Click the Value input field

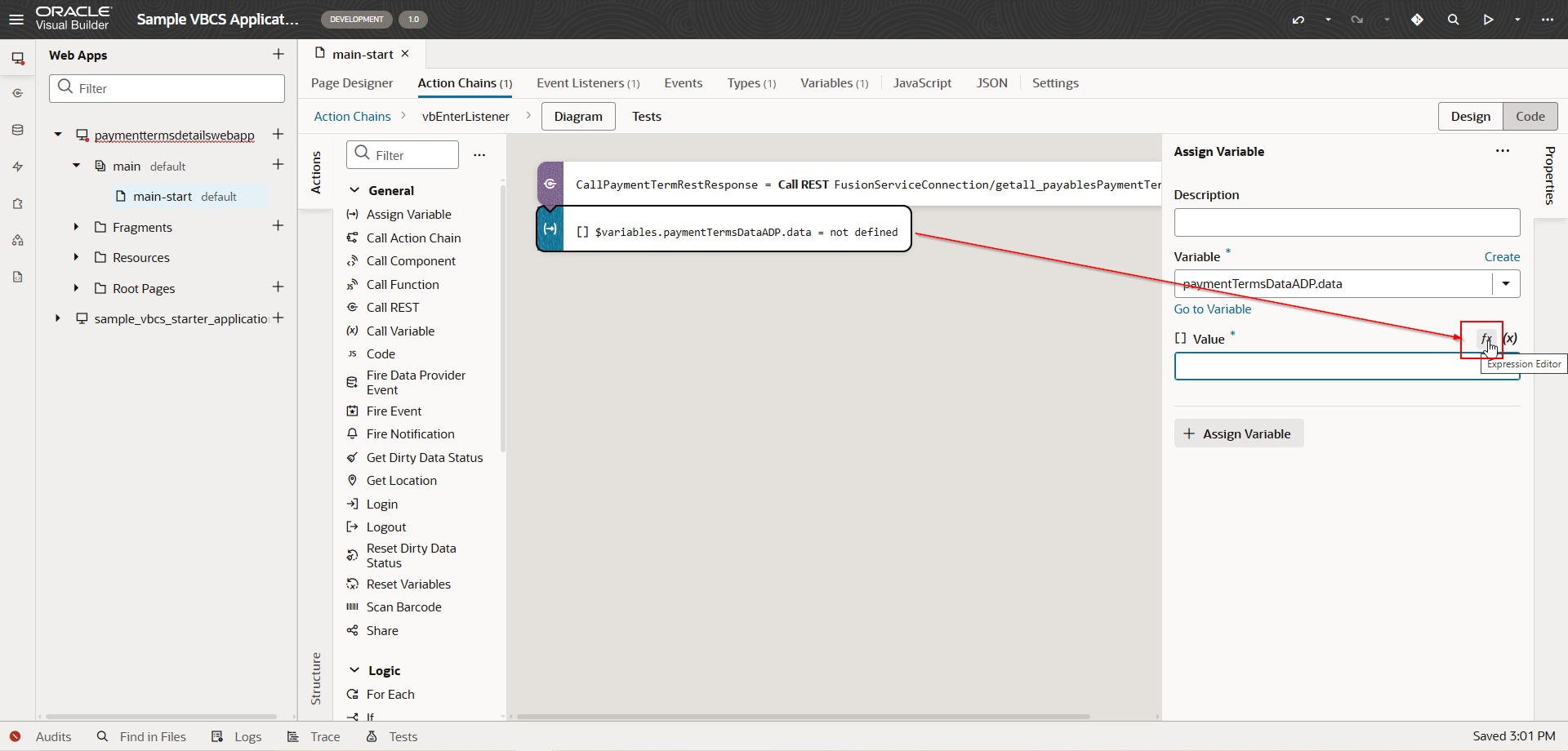[1347, 366]
